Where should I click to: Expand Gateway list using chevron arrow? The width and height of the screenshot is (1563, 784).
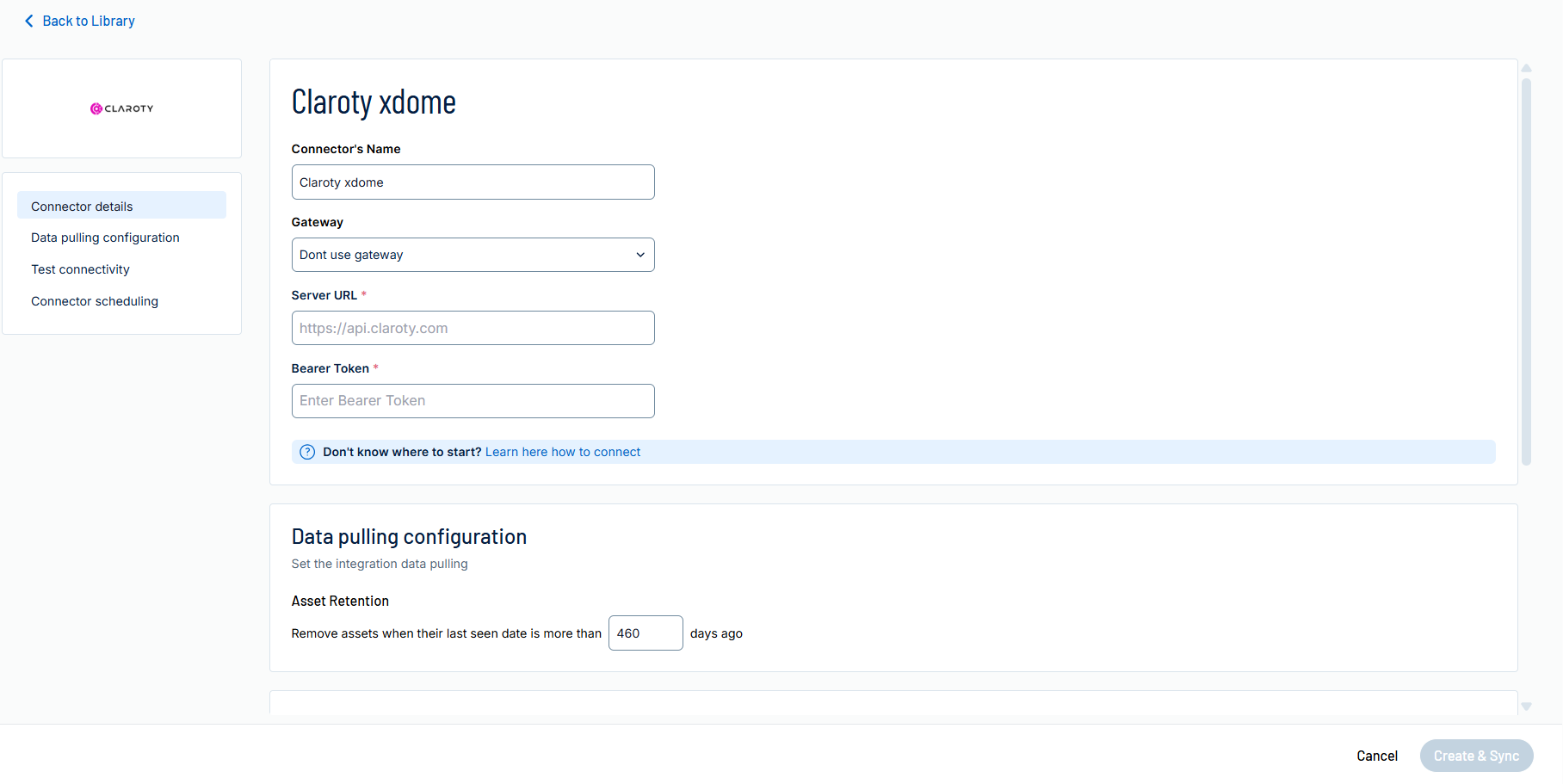click(639, 255)
